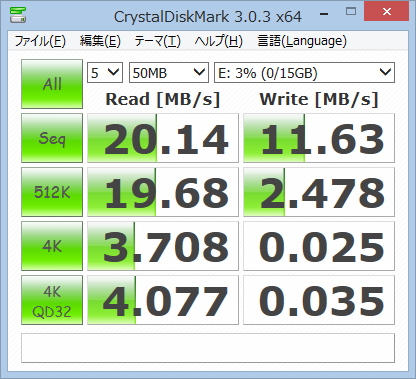Click the Write [MB/s] column header
The height and width of the screenshot is (379, 416).
[x=319, y=99]
